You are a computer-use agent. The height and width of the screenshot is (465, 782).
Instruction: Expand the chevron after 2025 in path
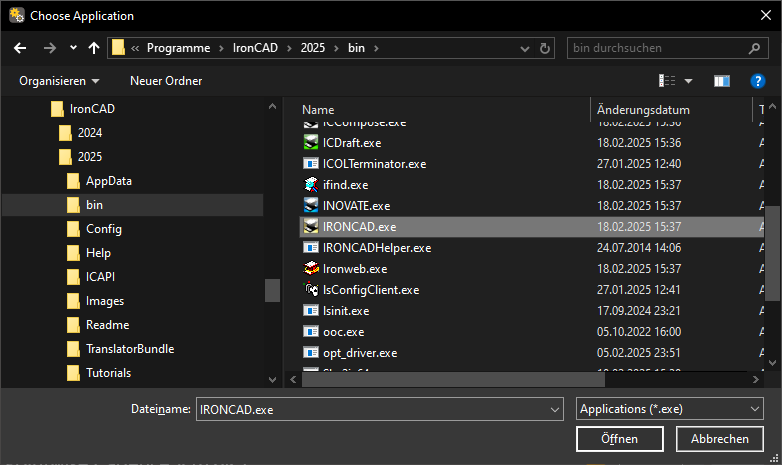[336, 48]
